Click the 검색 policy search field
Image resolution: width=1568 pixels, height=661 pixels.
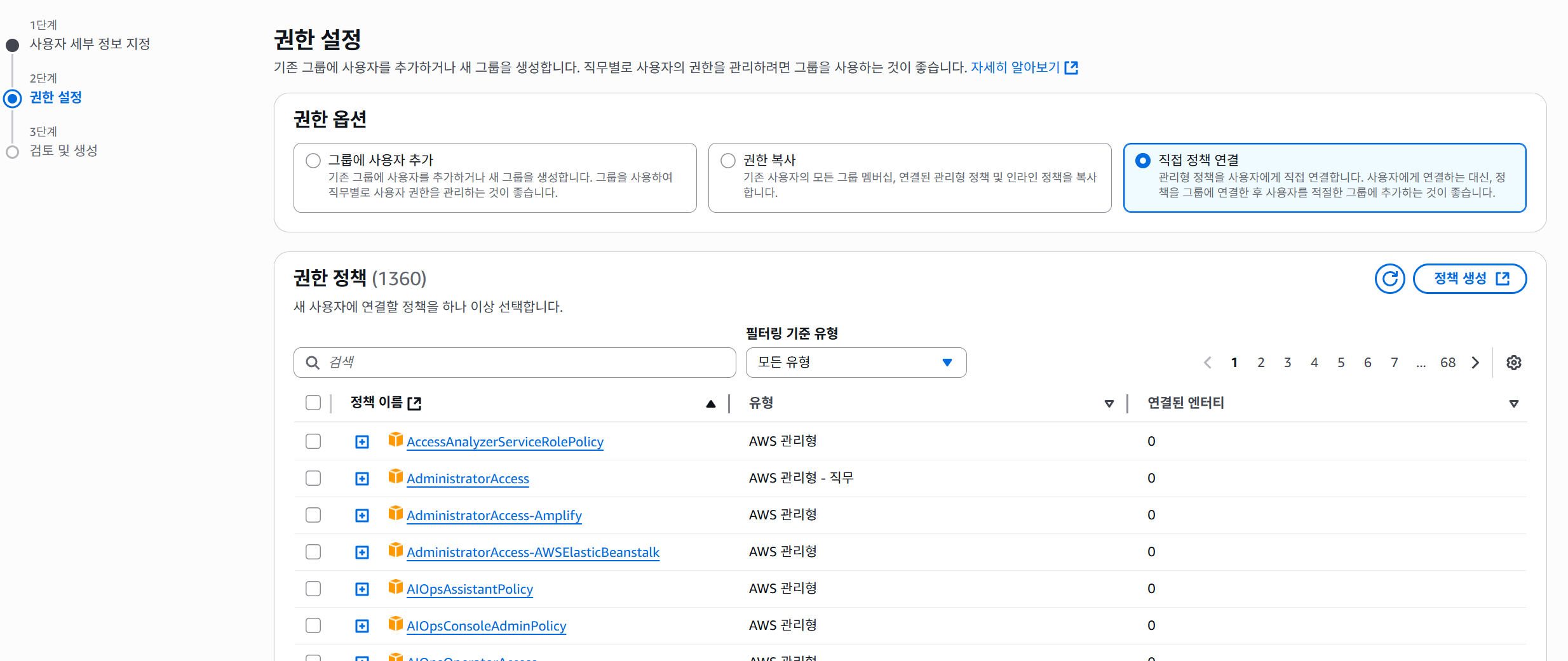[x=515, y=363]
